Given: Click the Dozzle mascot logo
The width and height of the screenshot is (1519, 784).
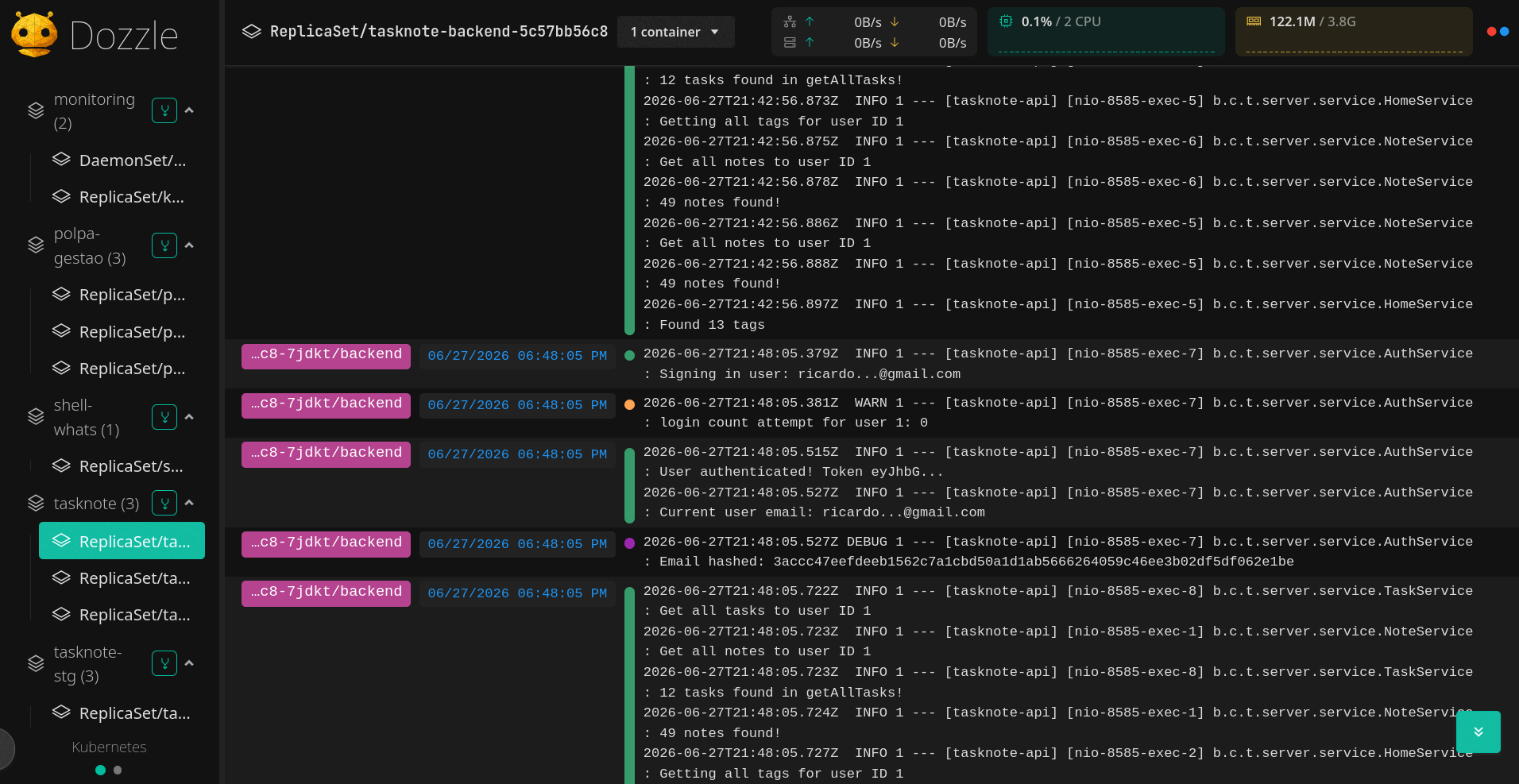Looking at the screenshot, I should tap(34, 34).
